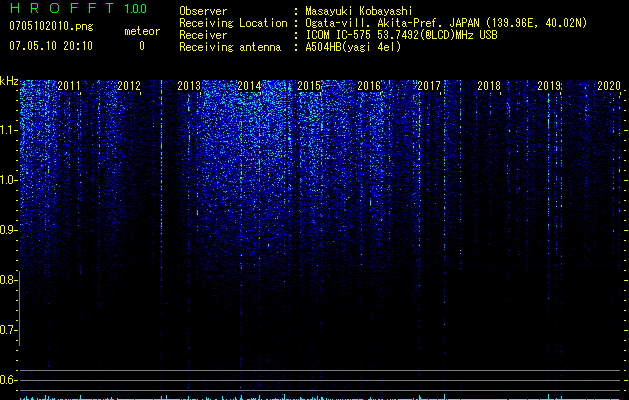Select the observer name Masayuki Kobayashi

coord(359,11)
